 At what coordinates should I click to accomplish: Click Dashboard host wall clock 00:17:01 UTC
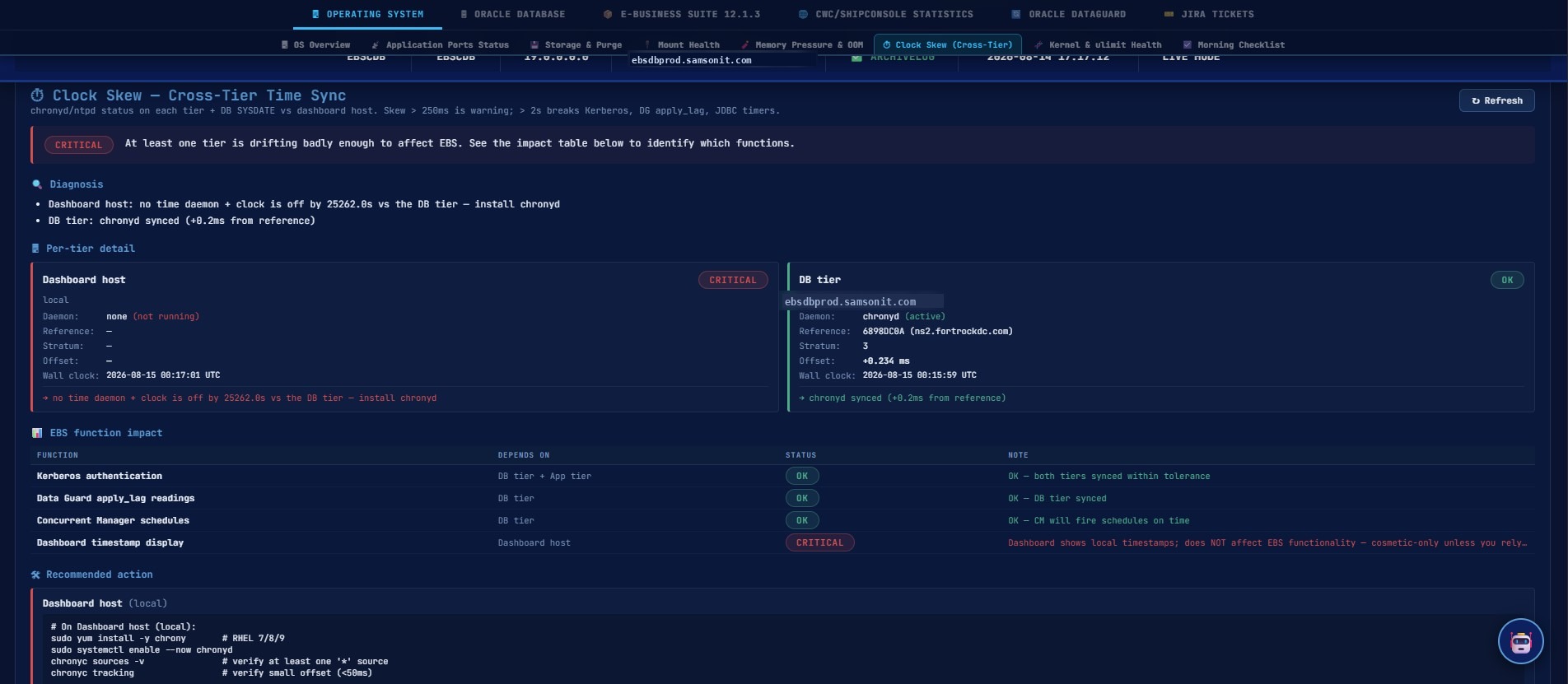click(163, 375)
